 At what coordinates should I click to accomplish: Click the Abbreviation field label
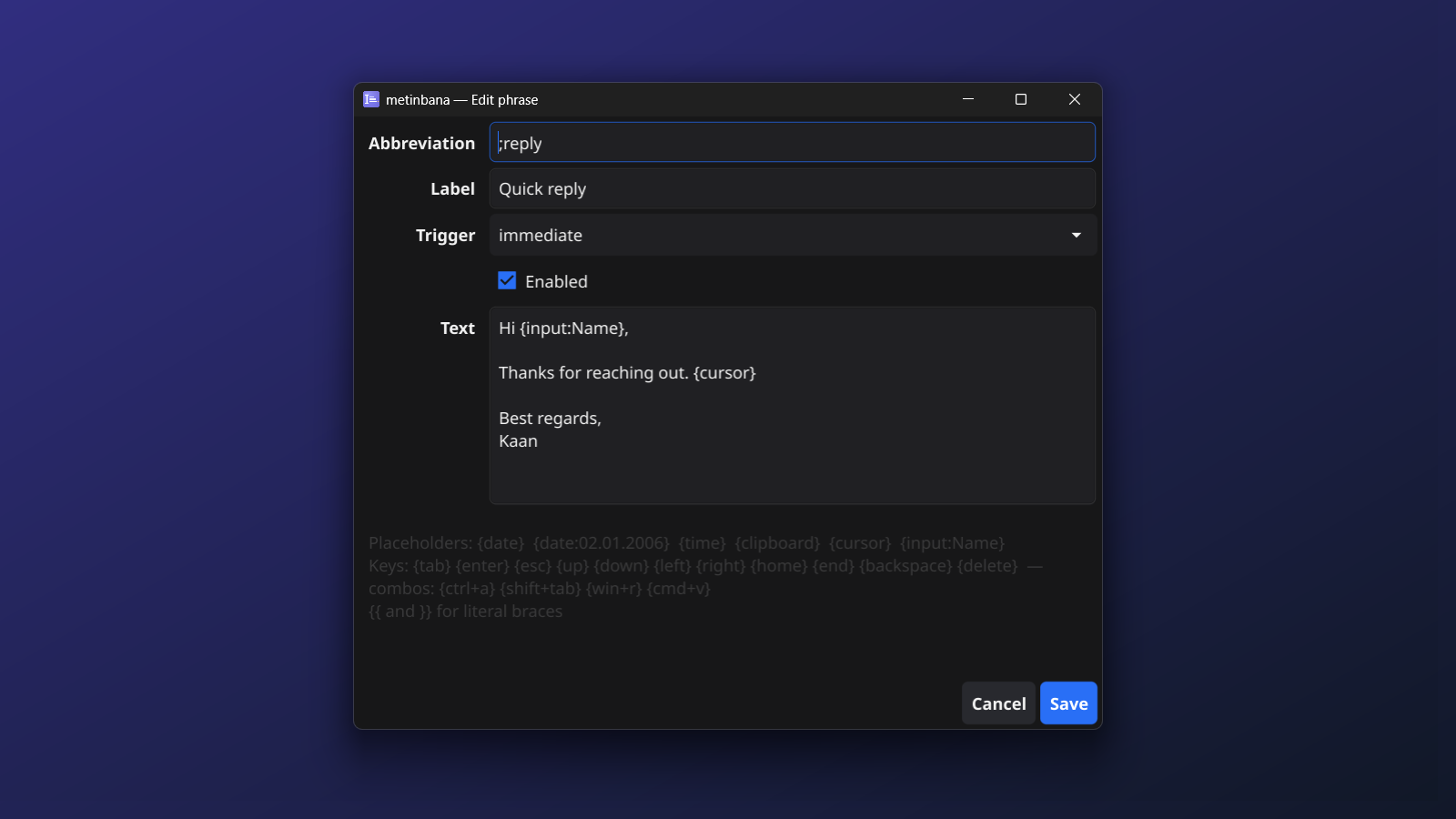[421, 144]
